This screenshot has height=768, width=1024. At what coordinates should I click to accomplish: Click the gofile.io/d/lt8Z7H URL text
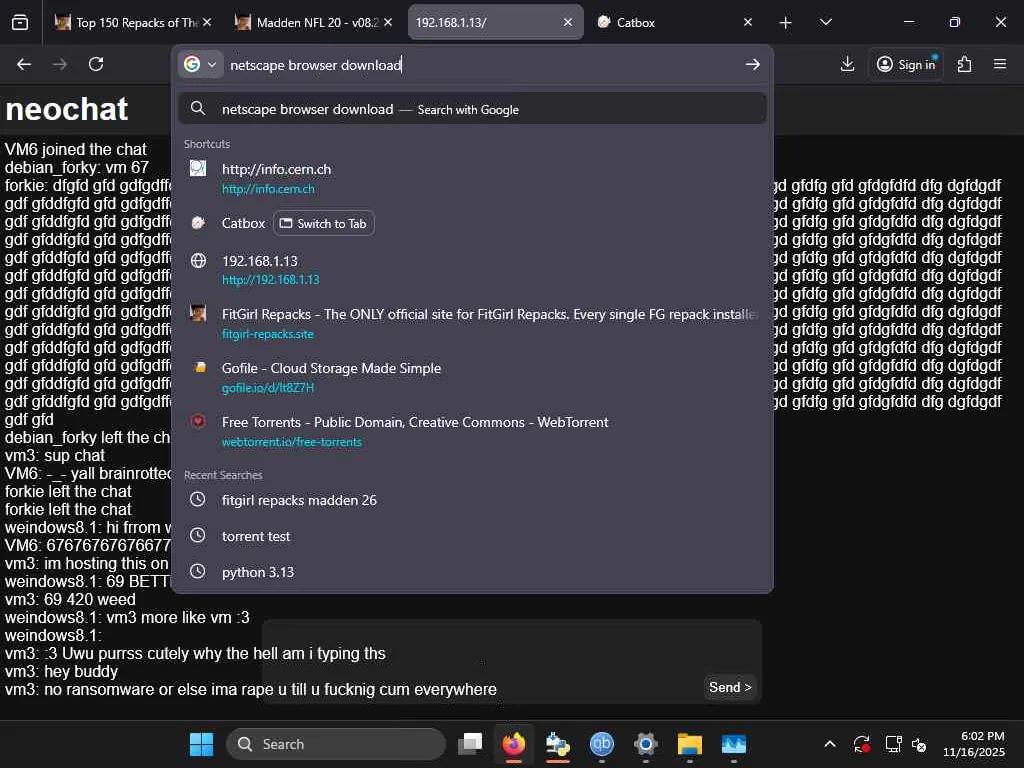pos(268,388)
